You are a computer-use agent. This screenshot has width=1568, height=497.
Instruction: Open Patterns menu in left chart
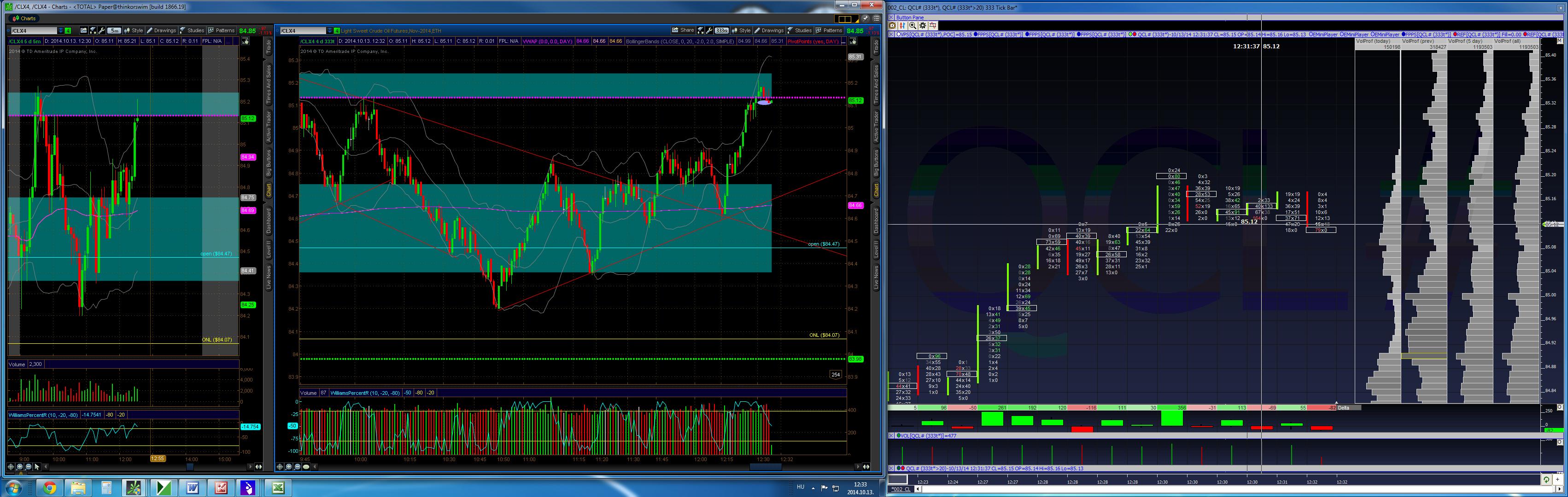(221, 30)
